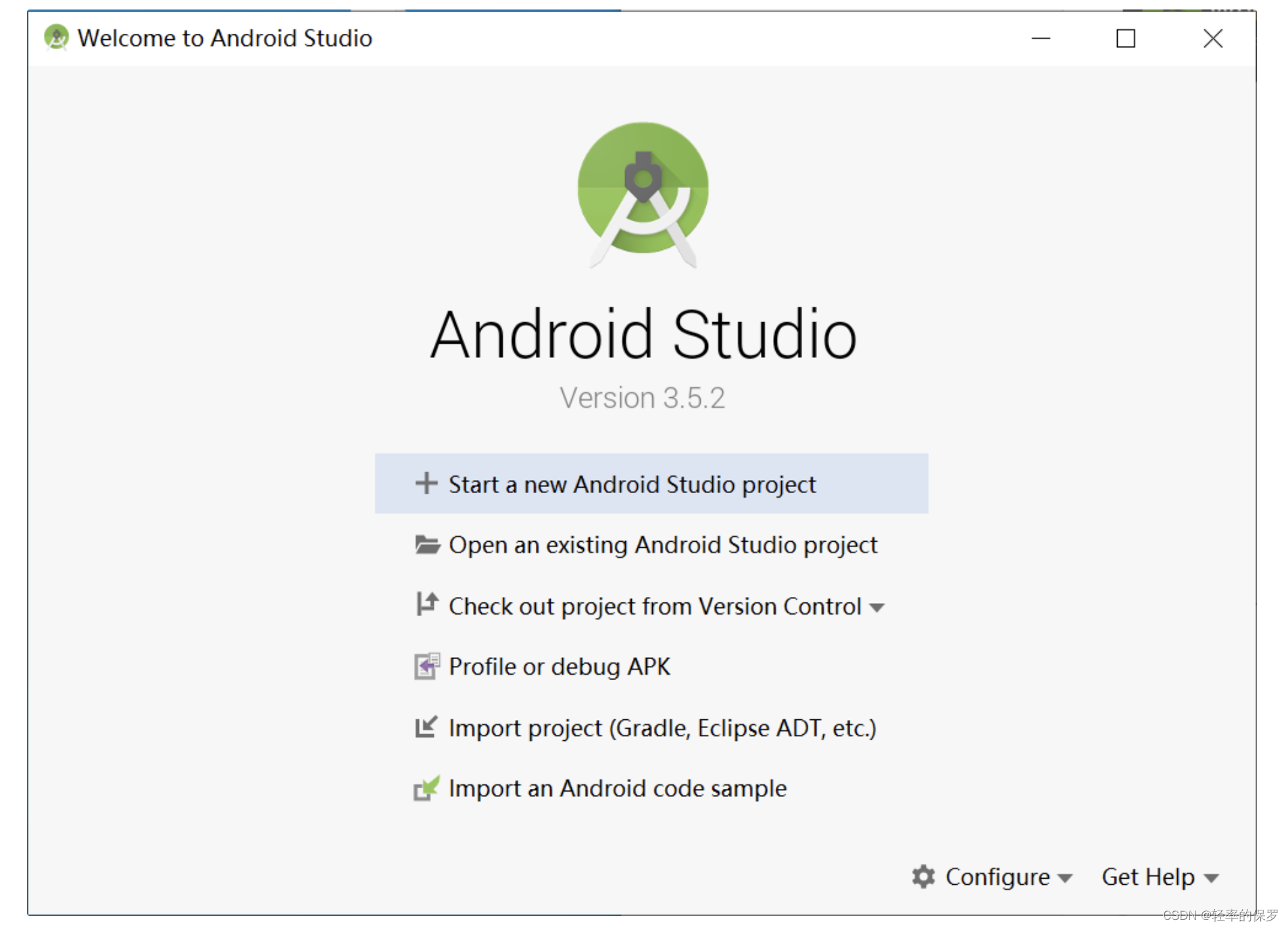Click the Import project arrow icon

point(426,727)
